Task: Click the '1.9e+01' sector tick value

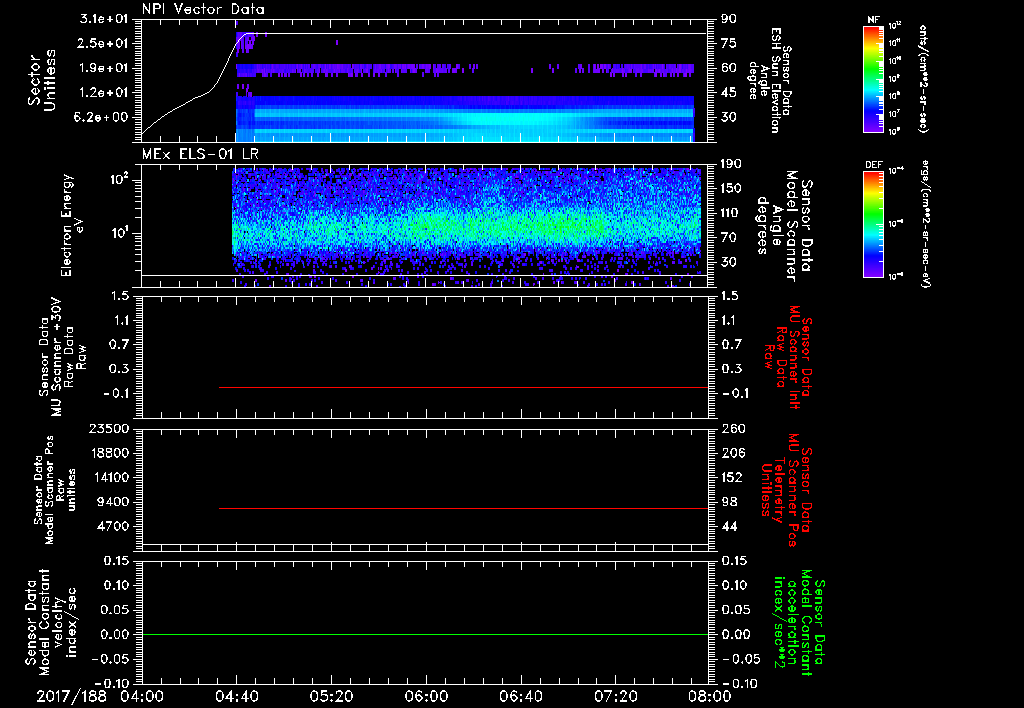Action: tap(104, 68)
